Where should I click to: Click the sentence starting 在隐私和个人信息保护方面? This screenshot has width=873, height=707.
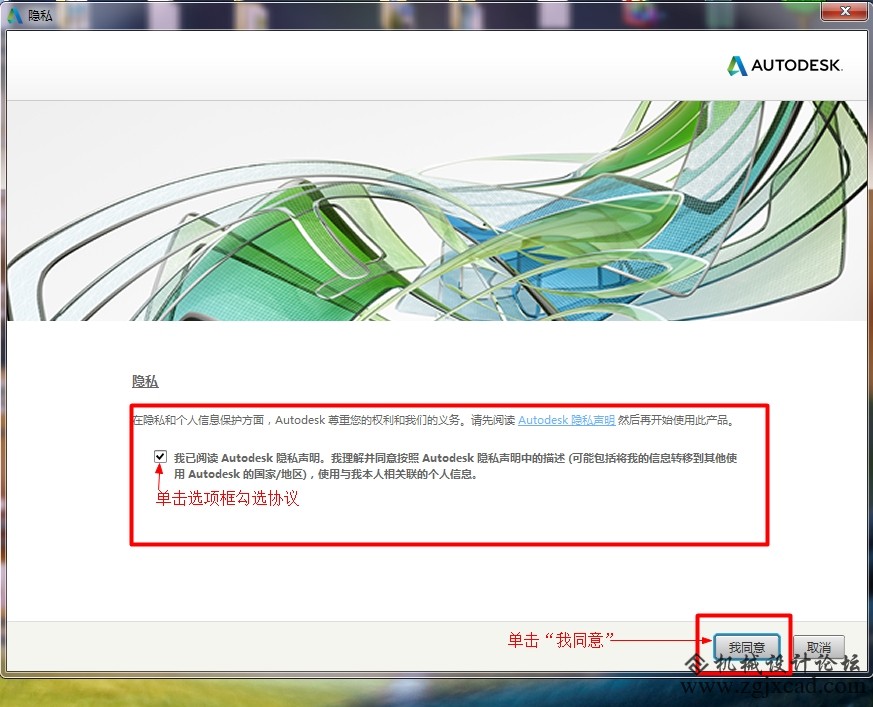[x=434, y=420]
